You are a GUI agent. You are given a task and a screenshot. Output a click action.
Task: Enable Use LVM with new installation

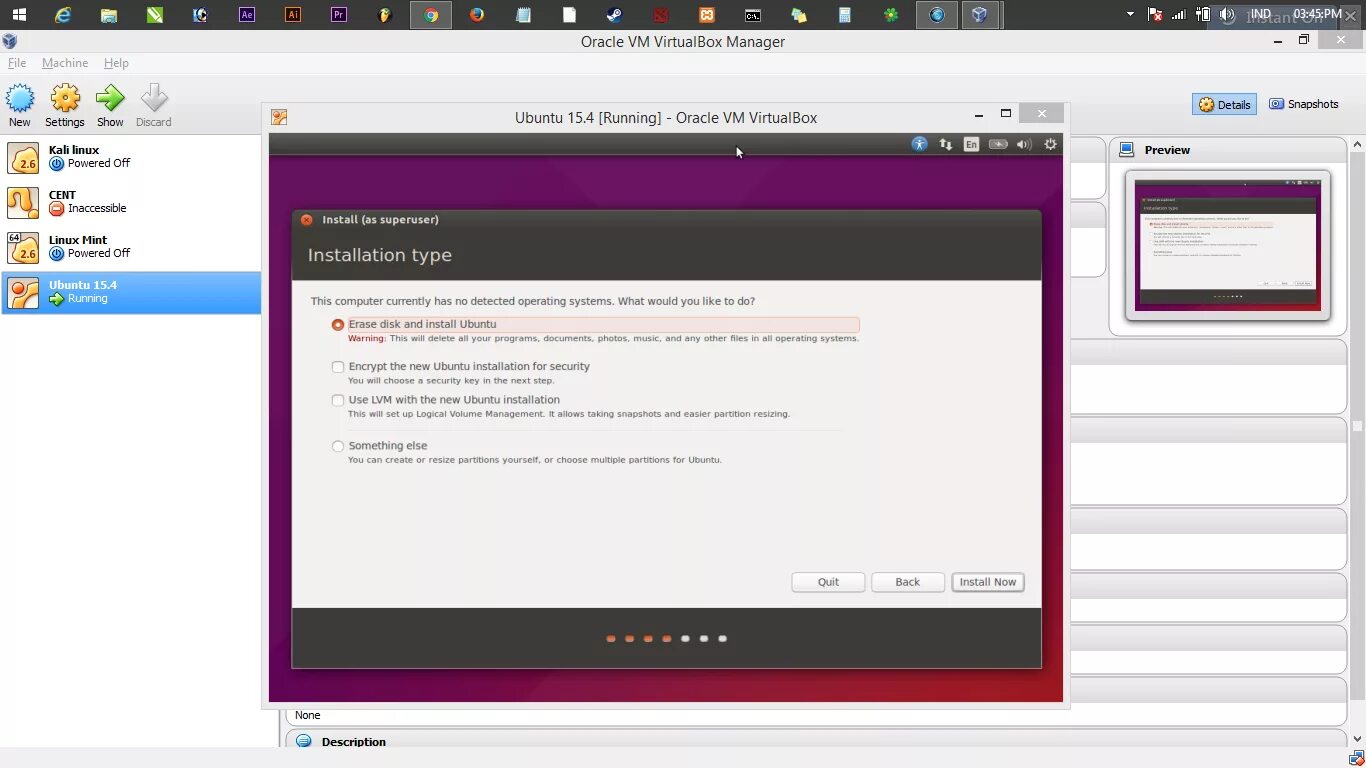(x=338, y=400)
